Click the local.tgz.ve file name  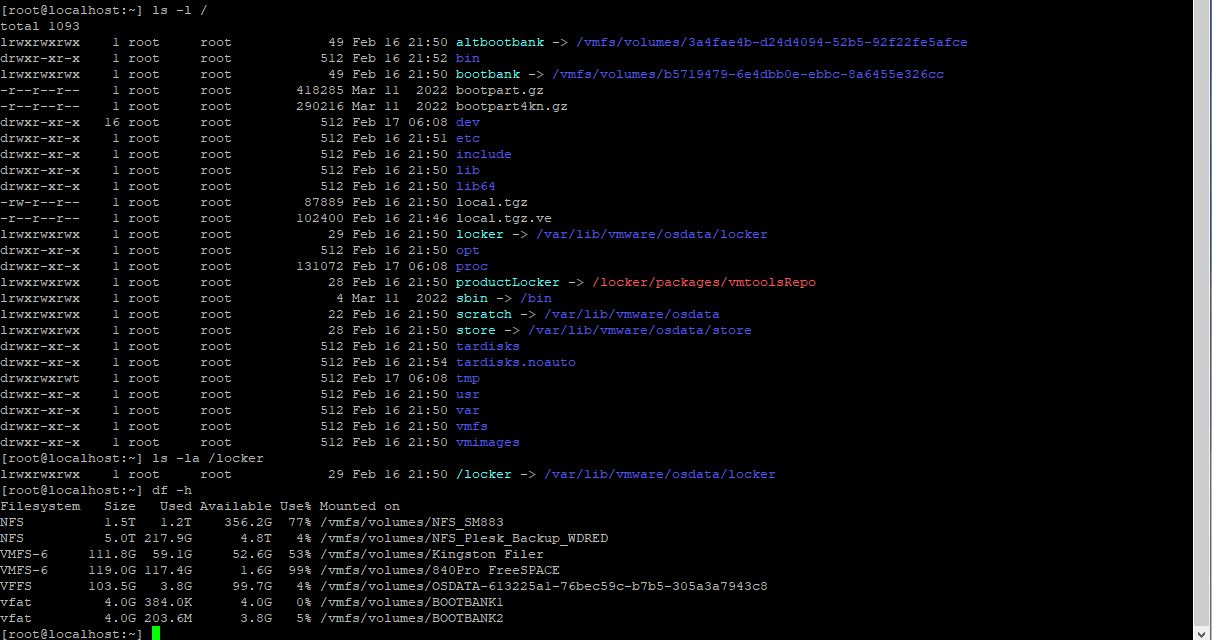[503, 218]
